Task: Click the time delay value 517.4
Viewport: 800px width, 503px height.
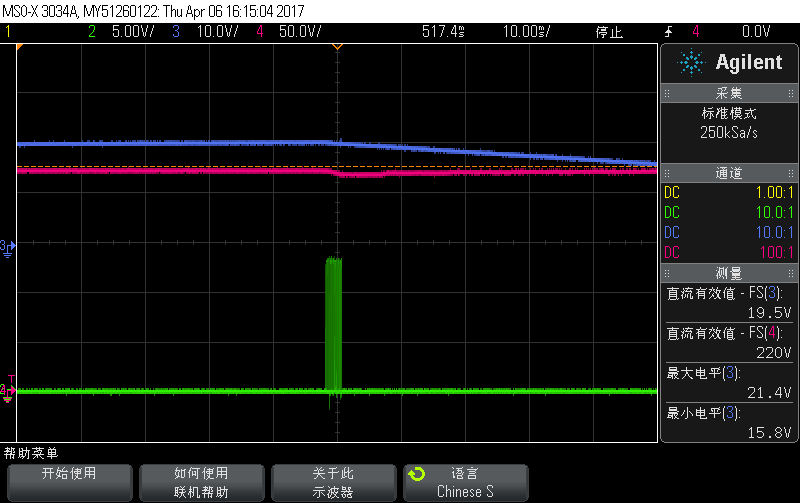Action: (443, 32)
